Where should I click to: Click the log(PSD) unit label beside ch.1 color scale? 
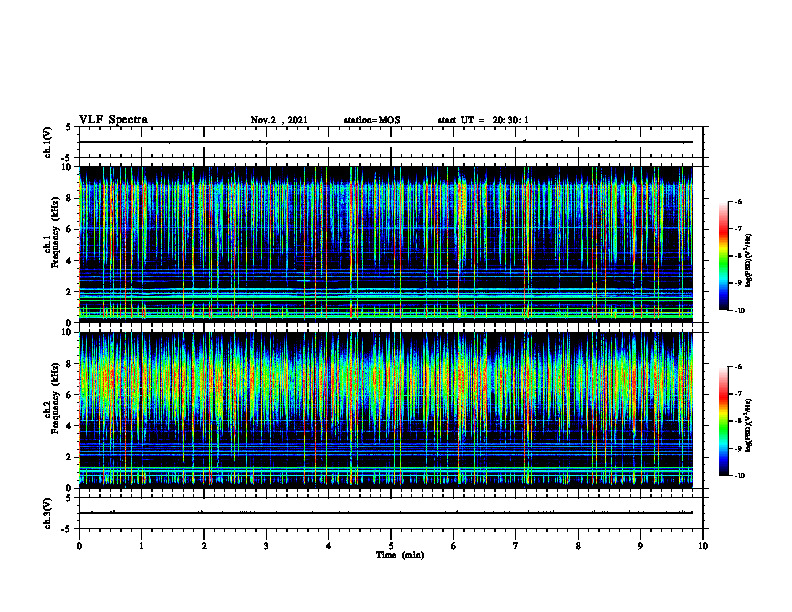750,261
